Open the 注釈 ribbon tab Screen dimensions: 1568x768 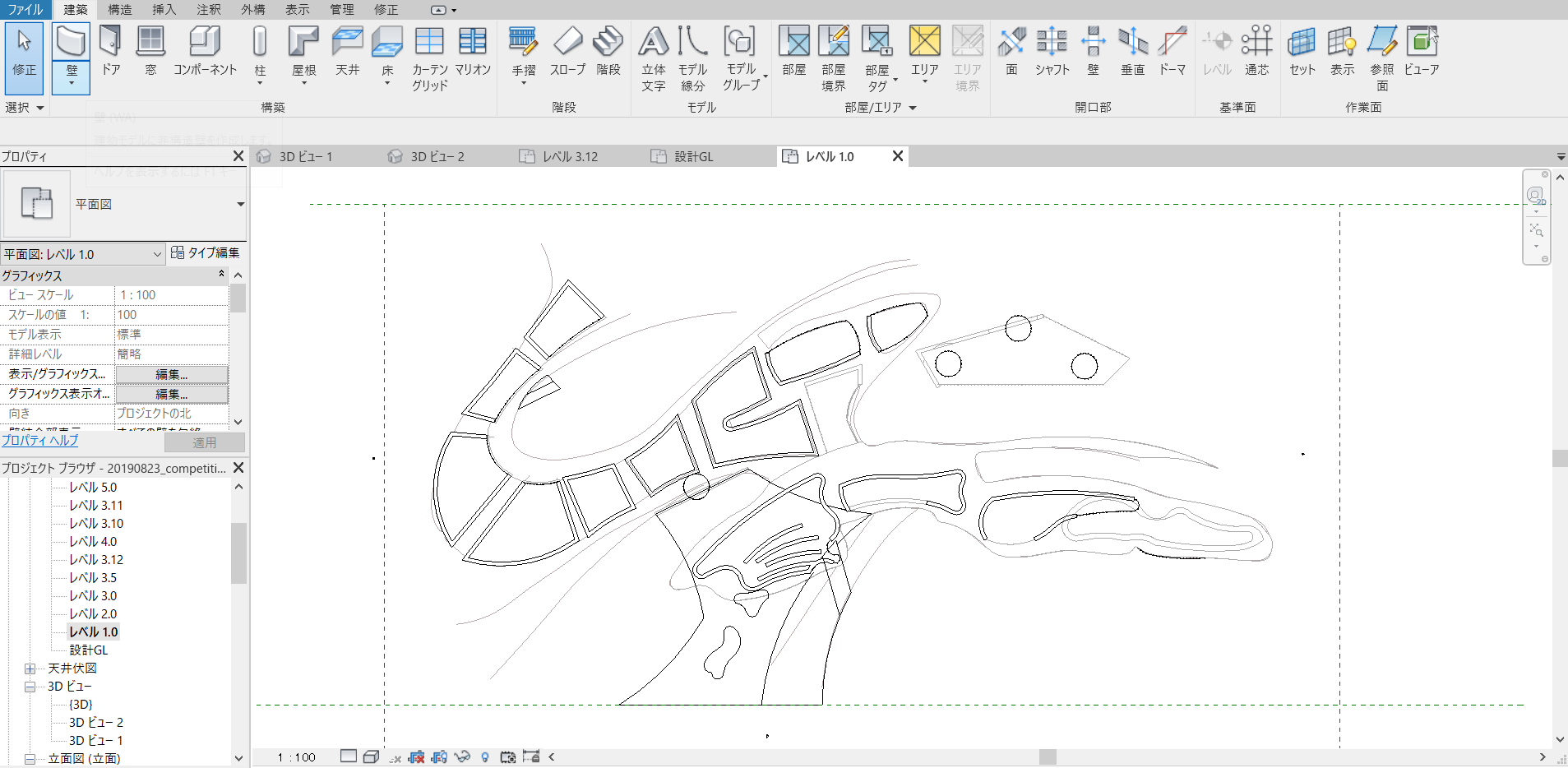pos(209,10)
